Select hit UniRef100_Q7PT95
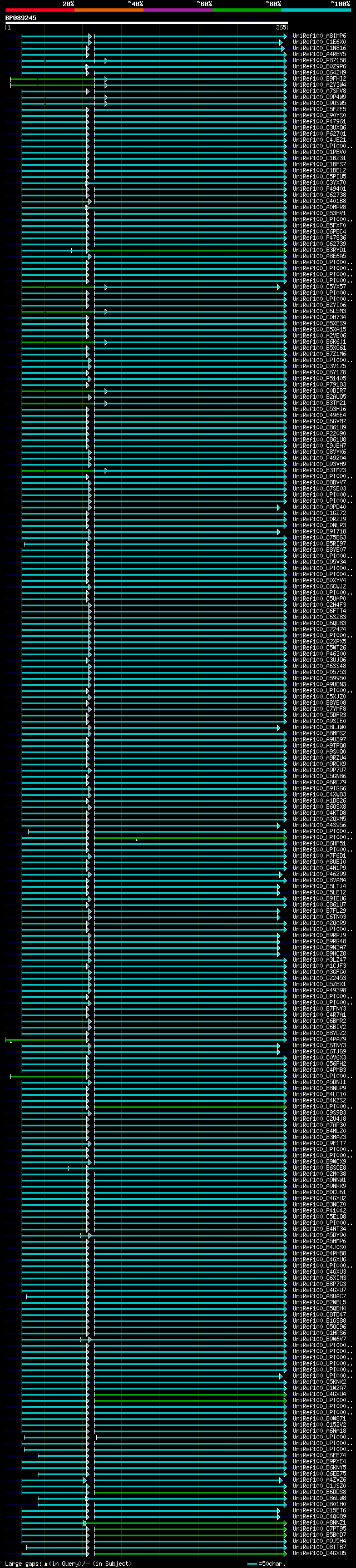Image resolution: width=356 pixels, height=1568 pixels. [x=319, y=1528]
